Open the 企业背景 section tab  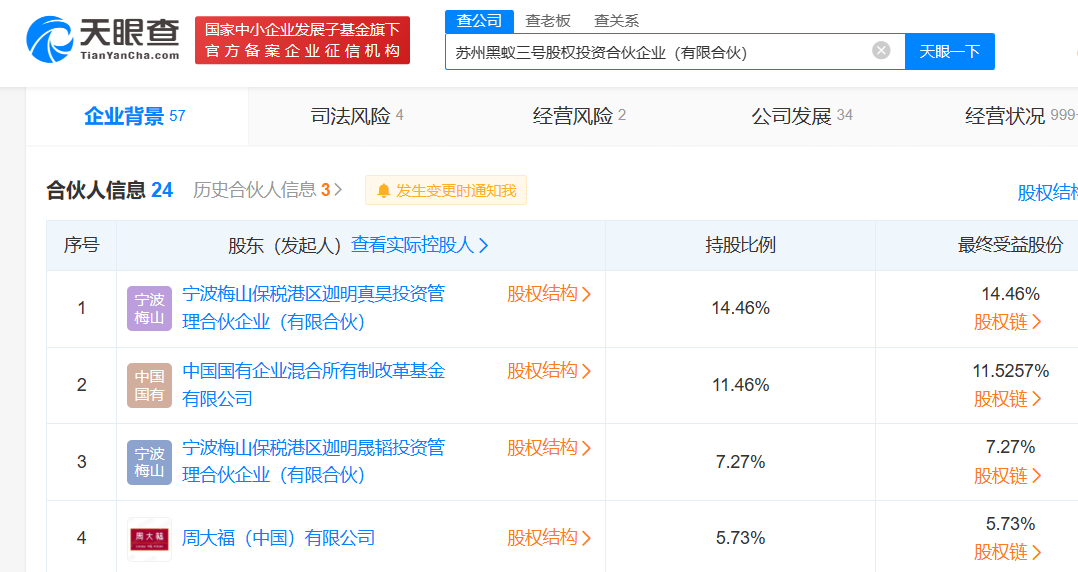pyautogui.click(x=135, y=116)
